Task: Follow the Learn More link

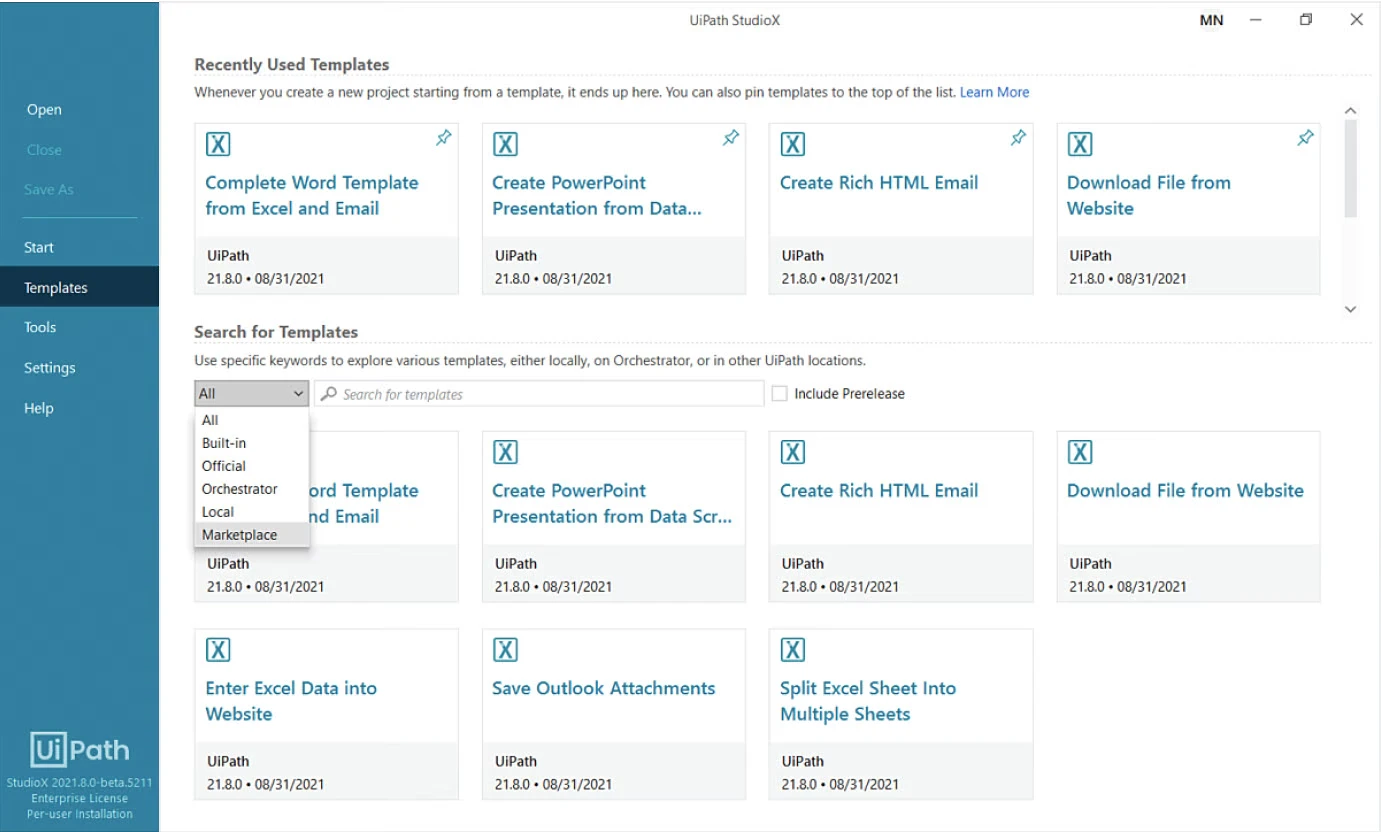Action: pyautogui.click(x=994, y=92)
